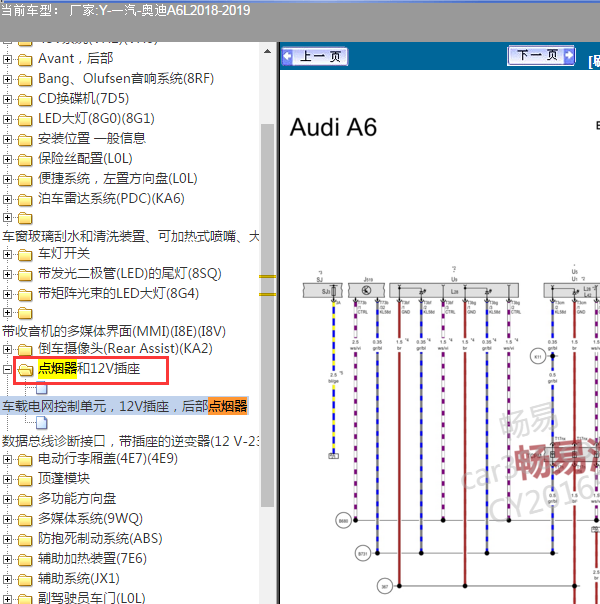This screenshot has height=604, width=600.
Task: Click ground point 367 circle
Action: click(384, 586)
